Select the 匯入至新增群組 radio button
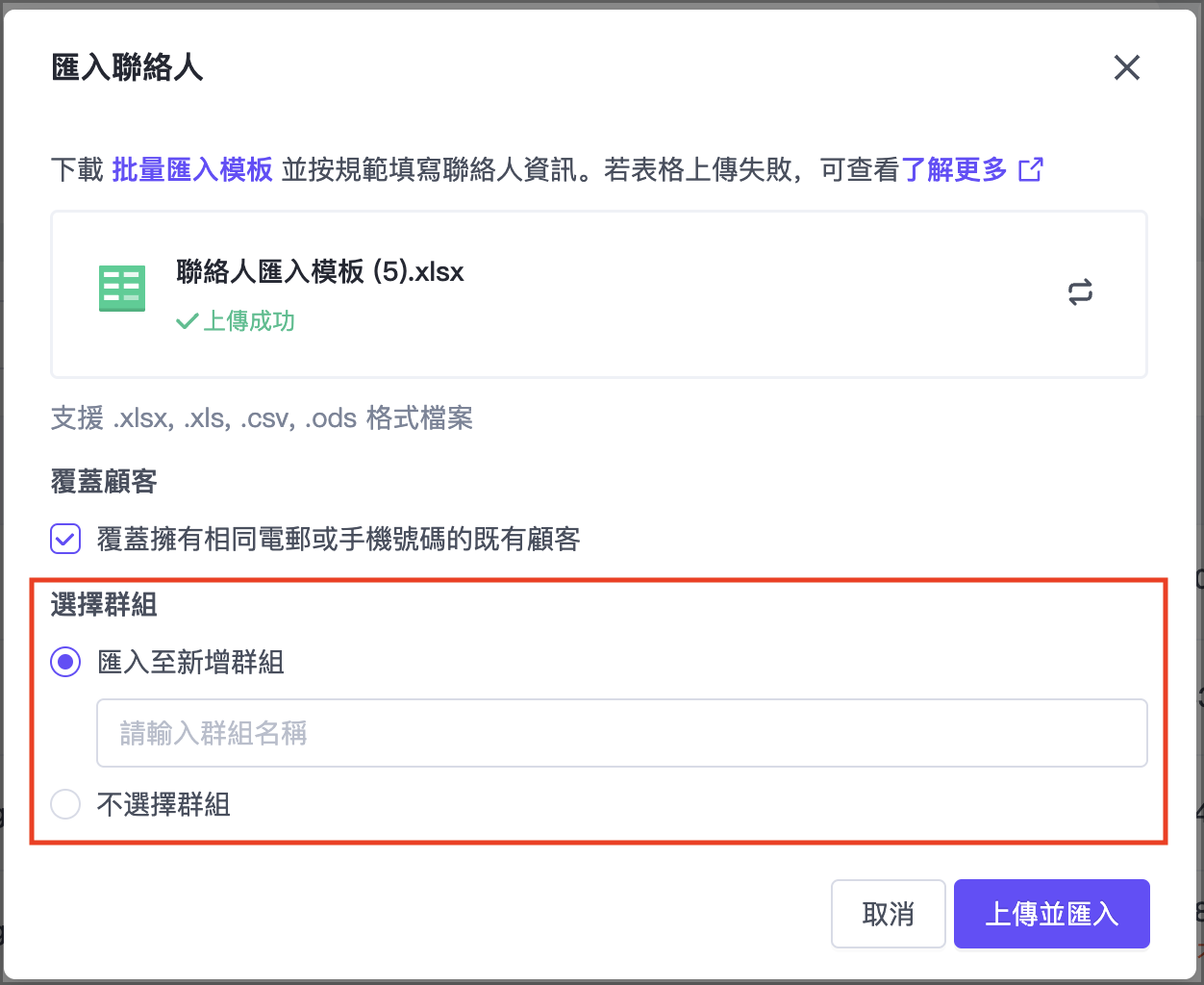This screenshot has width=1204, height=985. tap(65, 662)
